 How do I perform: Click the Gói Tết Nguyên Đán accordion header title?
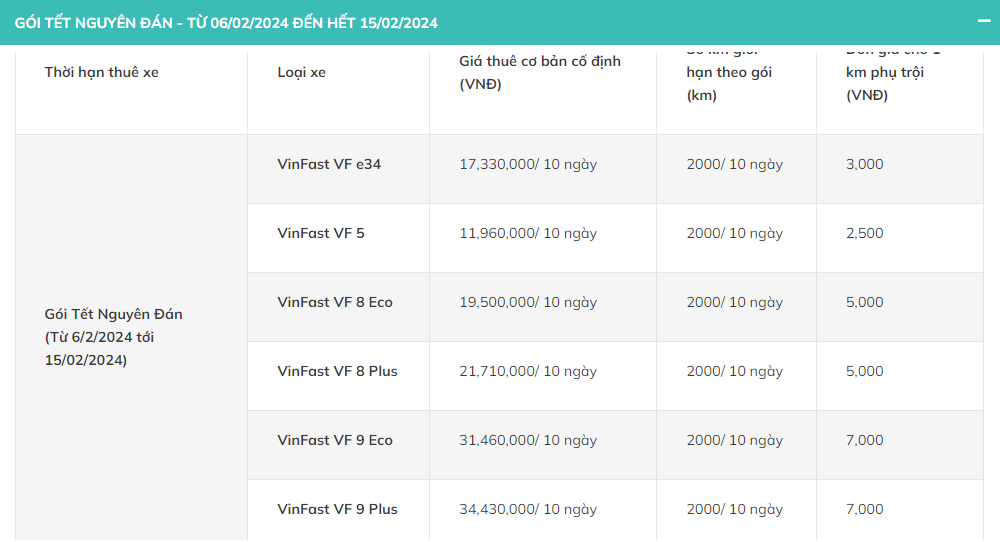pos(226,22)
